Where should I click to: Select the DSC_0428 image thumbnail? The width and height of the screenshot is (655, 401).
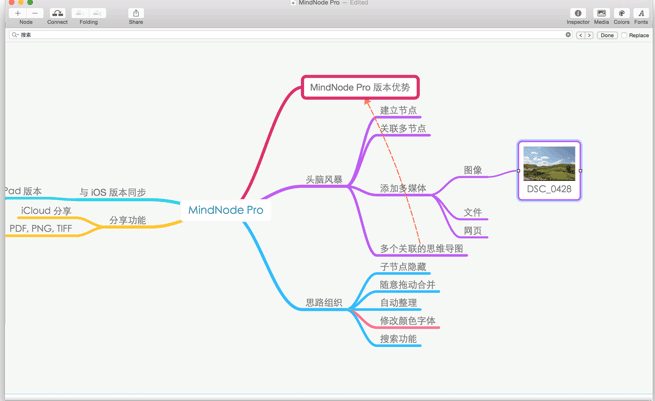[x=549, y=164]
